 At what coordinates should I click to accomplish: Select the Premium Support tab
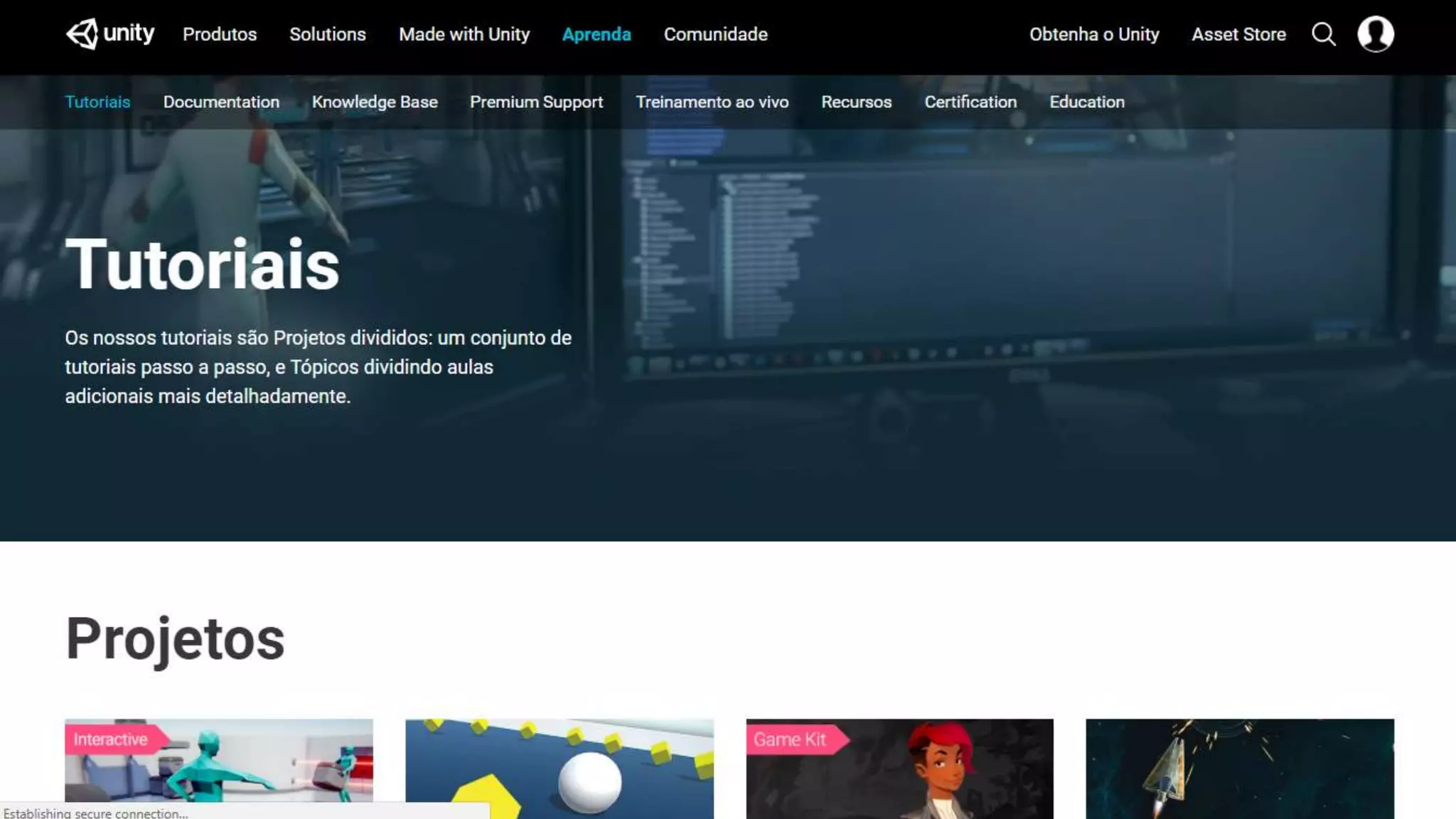pyautogui.click(x=536, y=102)
